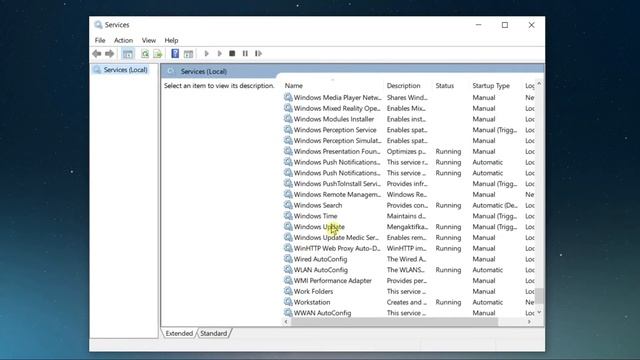Click the horizontal scrollbar right arrow
The width and height of the screenshot is (640, 360).
pyautogui.click(x=529, y=322)
